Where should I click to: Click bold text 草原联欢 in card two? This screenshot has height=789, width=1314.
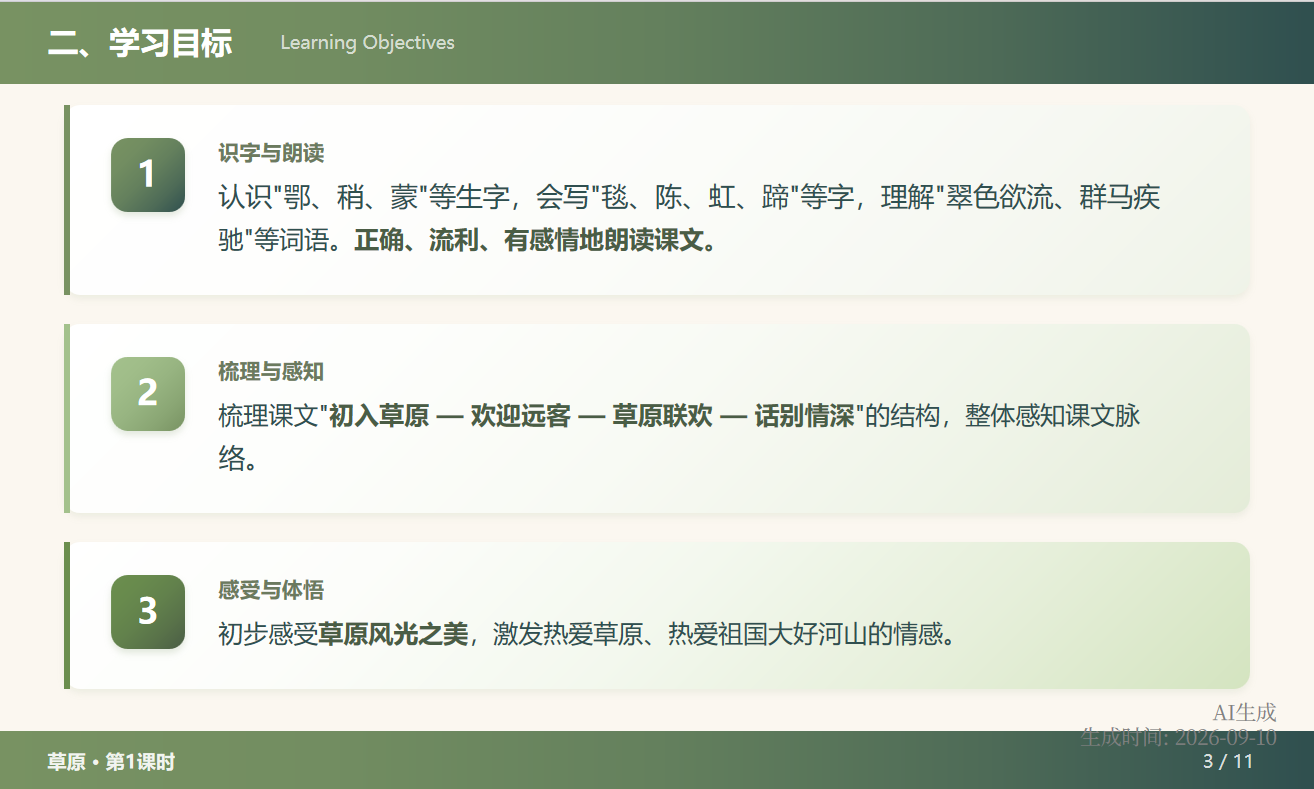coord(662,416)
